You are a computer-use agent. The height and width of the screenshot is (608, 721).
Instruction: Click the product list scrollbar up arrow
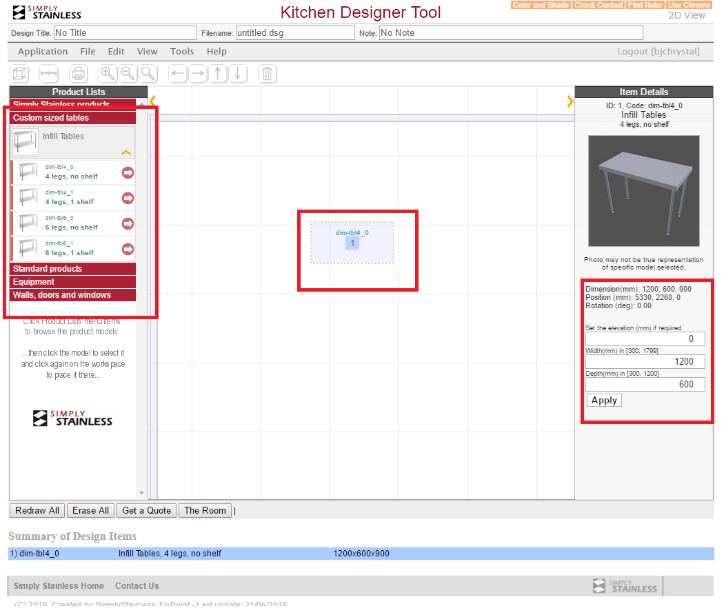point(142,104)
